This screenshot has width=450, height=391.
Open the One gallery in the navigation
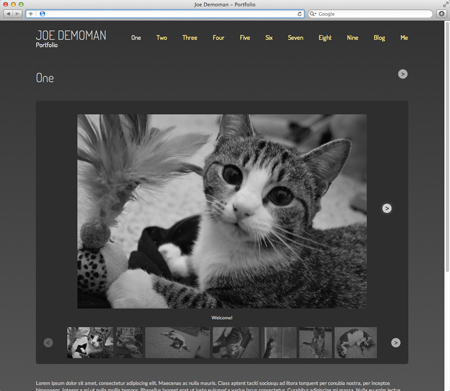136,38
